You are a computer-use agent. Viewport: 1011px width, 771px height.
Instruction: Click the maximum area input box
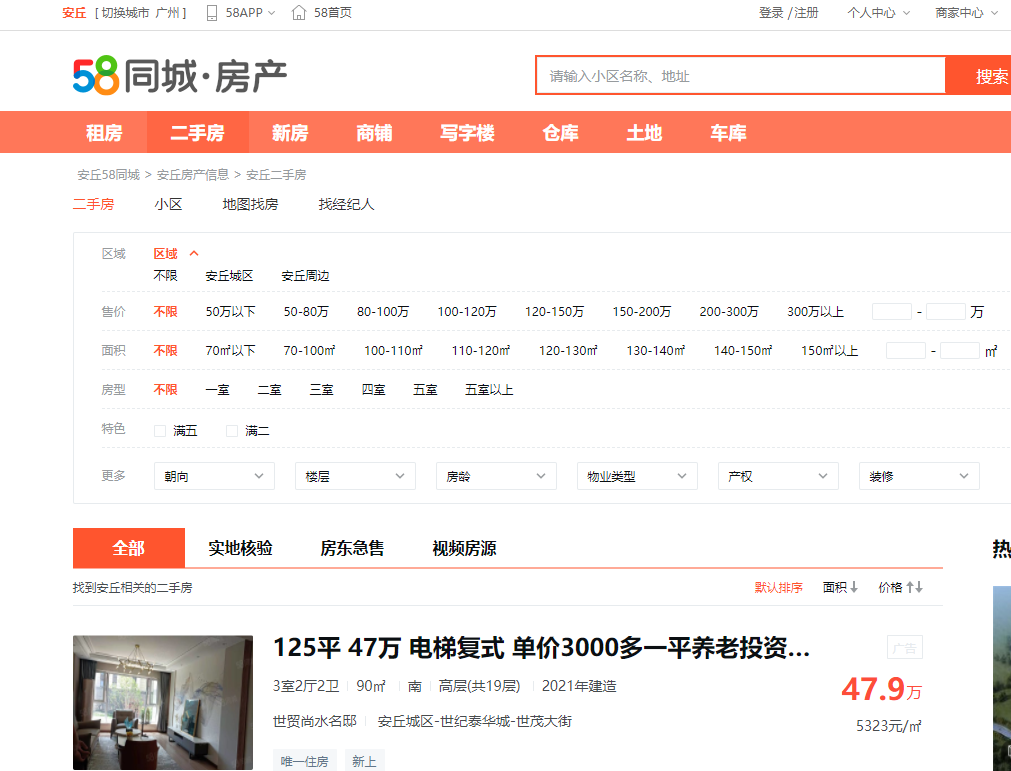pyautogui.click(x=960, y=351)
